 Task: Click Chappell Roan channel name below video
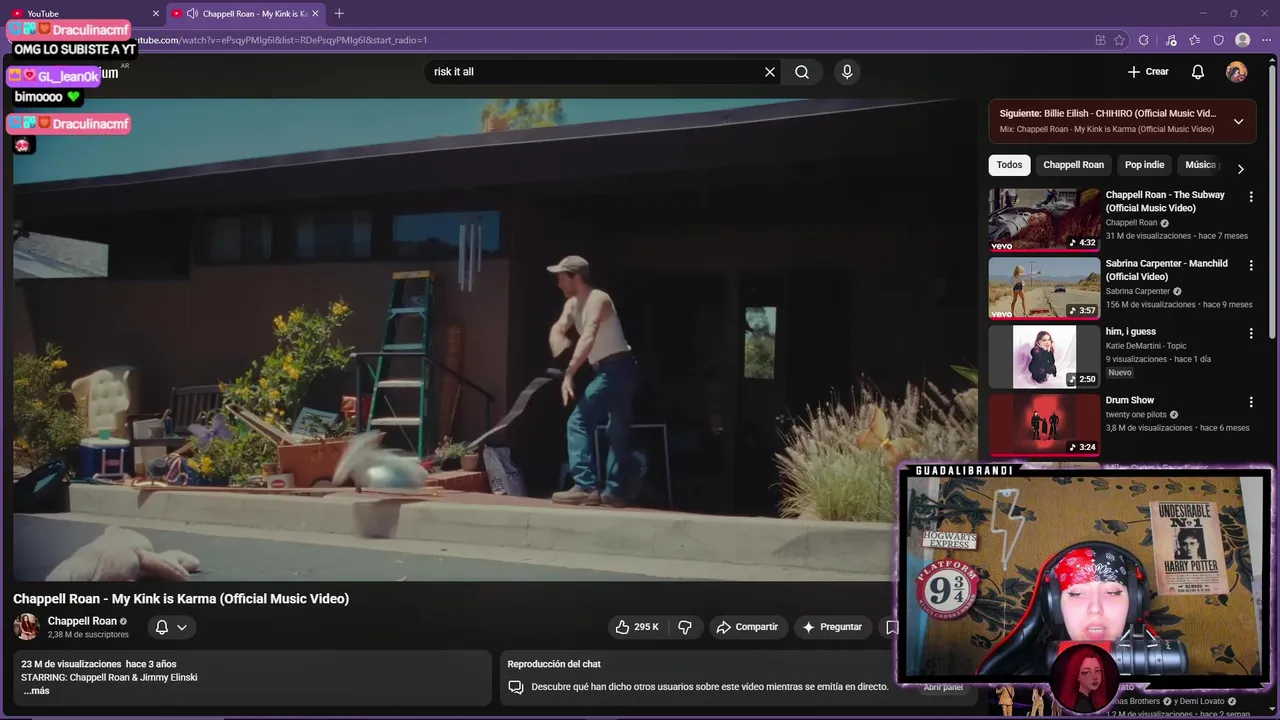coord(82,621)
